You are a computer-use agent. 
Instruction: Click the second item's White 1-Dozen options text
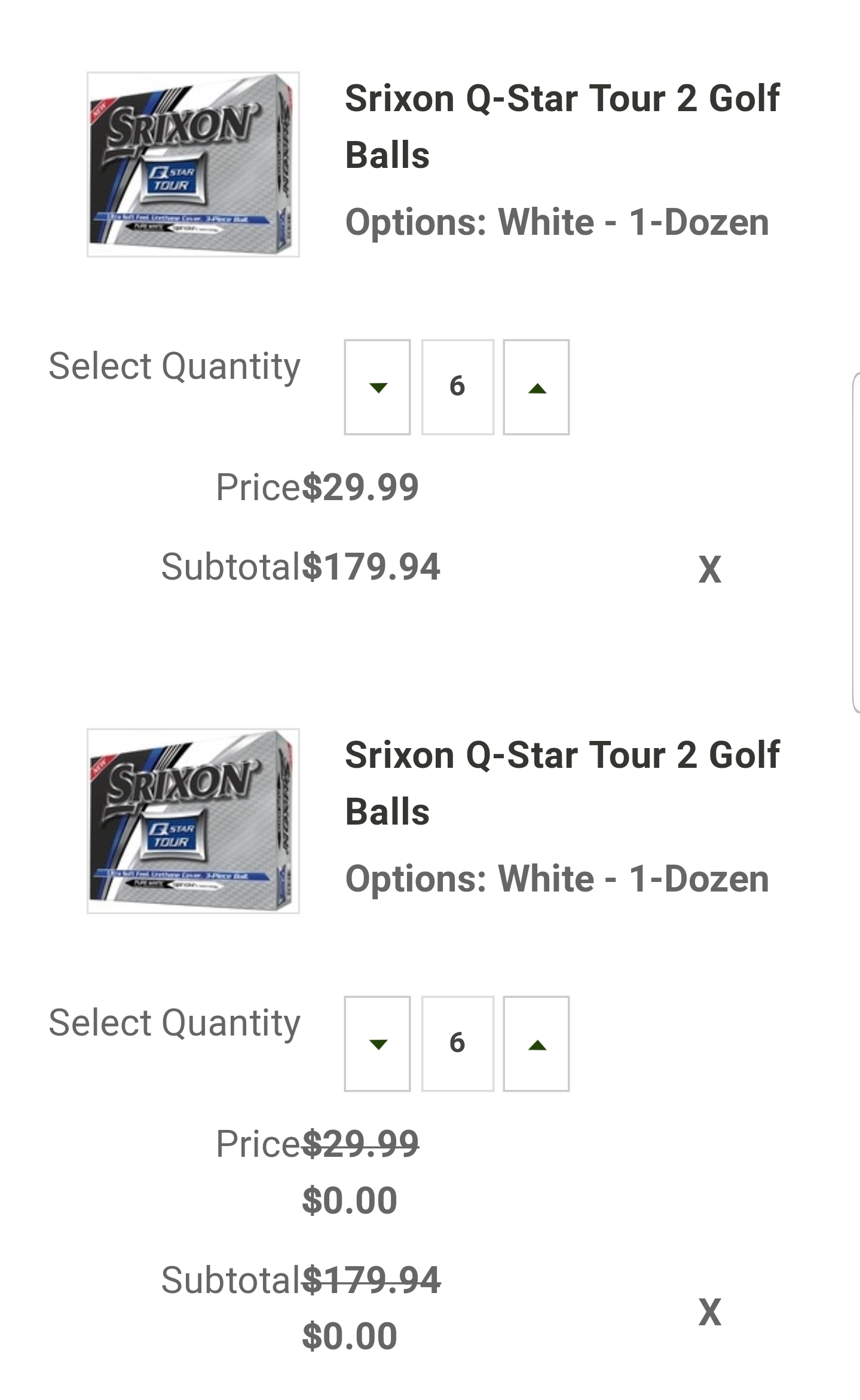point(556,879)
